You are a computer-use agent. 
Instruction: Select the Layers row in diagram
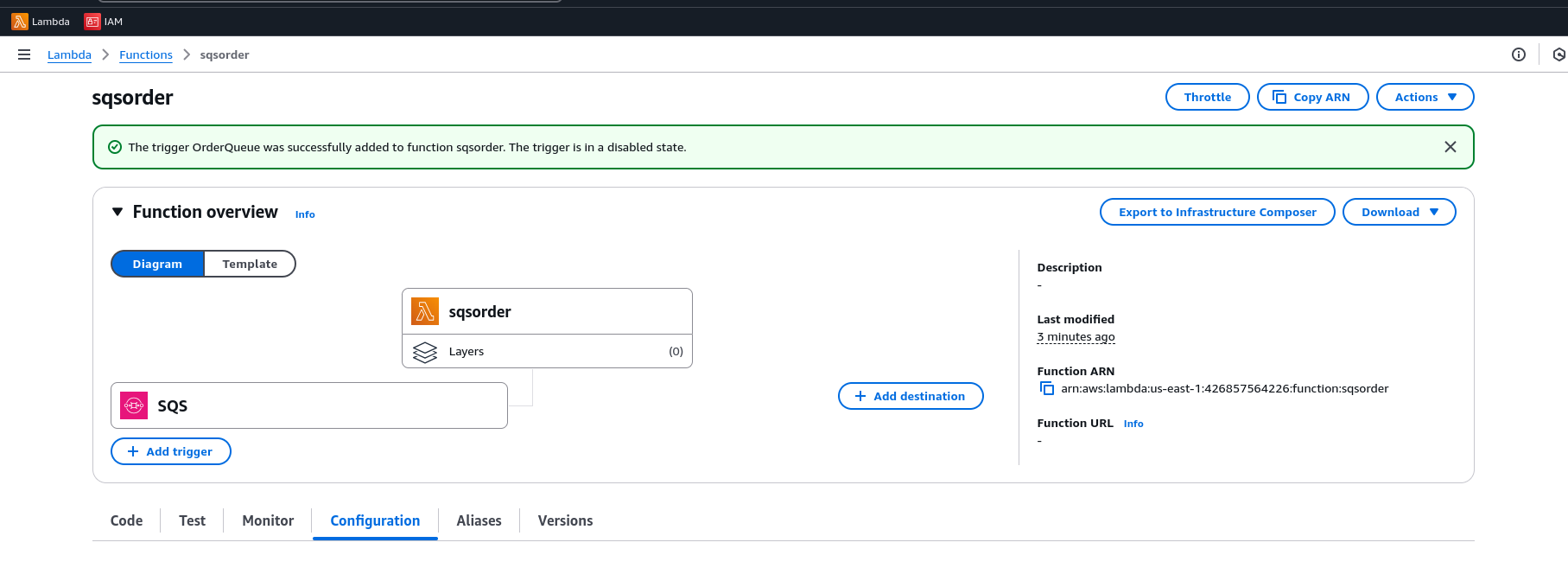point(547,351)
